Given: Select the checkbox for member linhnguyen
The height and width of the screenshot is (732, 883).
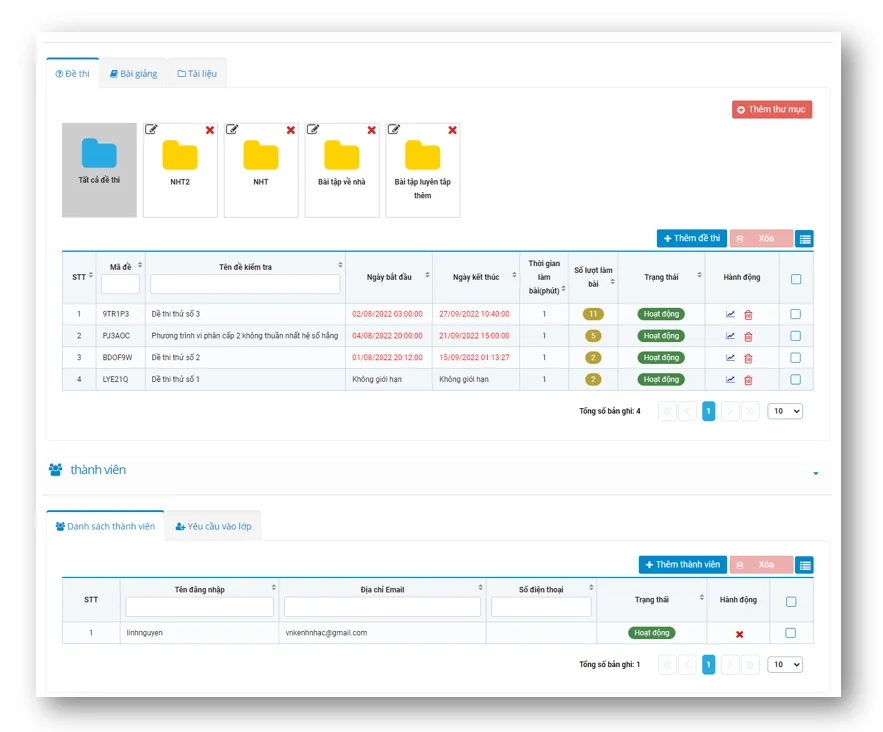Looking at the screenshot, I should click(x=790, y=633).
